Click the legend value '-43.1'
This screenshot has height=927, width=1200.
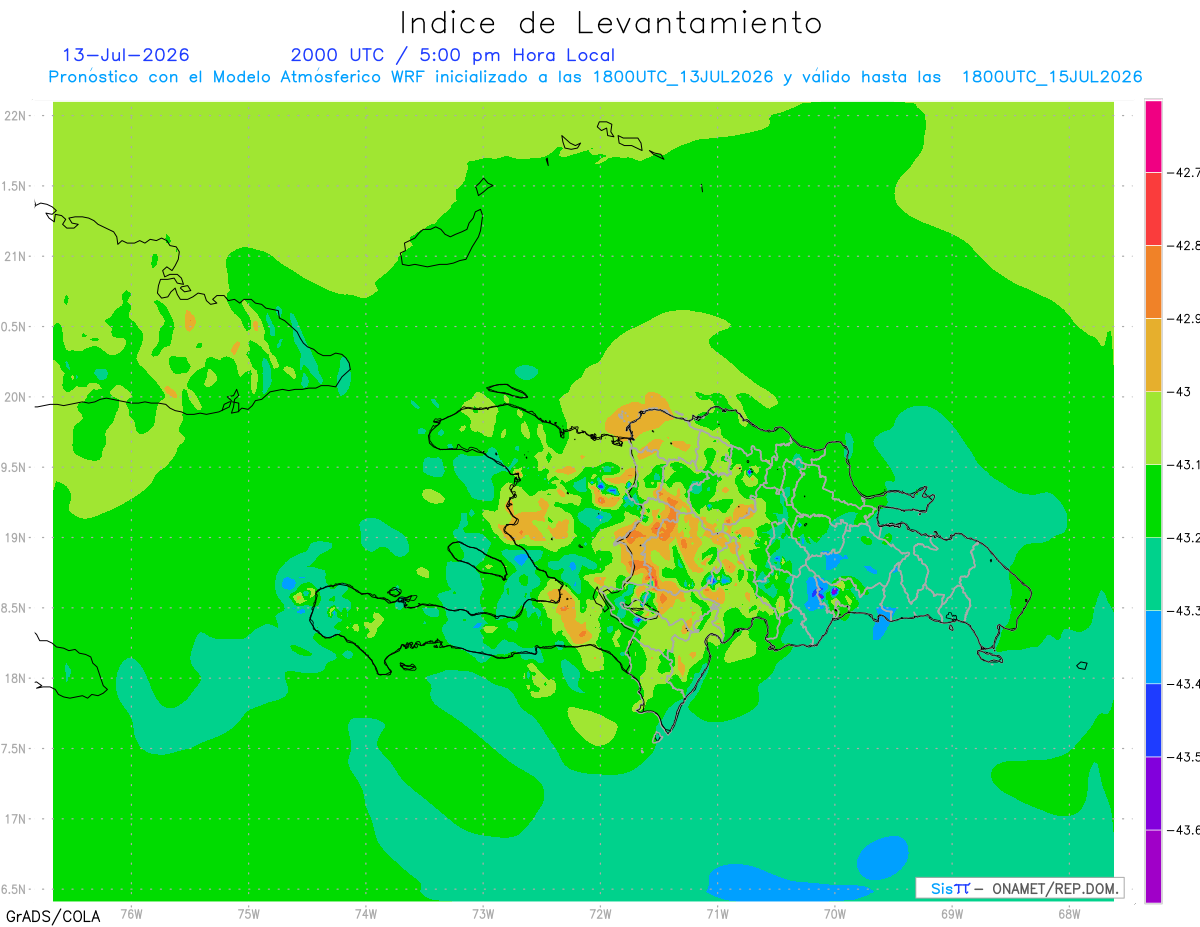pos(1185,465)
